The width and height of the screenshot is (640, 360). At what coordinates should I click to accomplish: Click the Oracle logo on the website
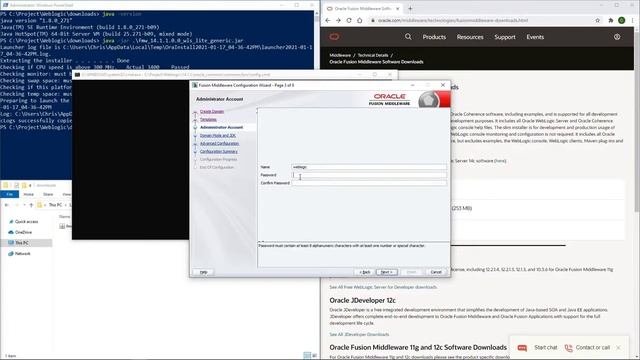(x=334, y=37)
